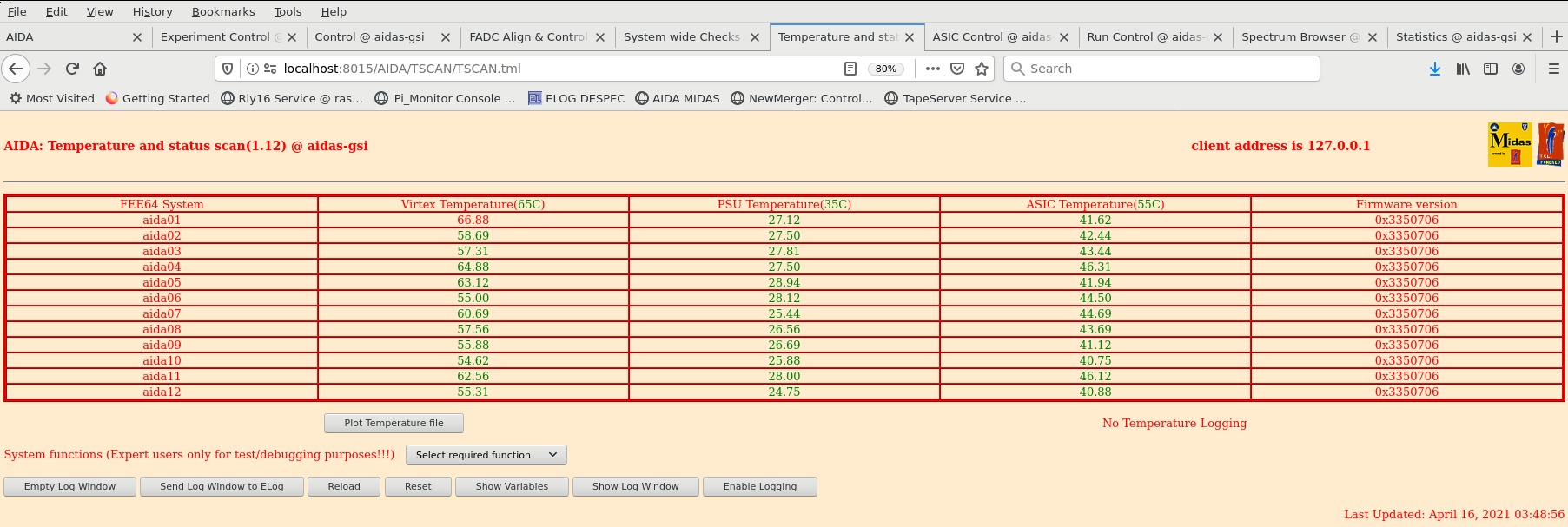
Task: Open page actions three-dot menu
Action: pos(933,69)
